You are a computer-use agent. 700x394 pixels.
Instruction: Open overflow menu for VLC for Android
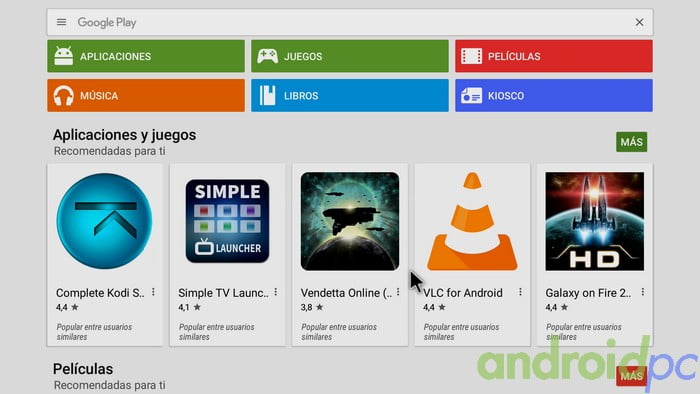point(520,292)
